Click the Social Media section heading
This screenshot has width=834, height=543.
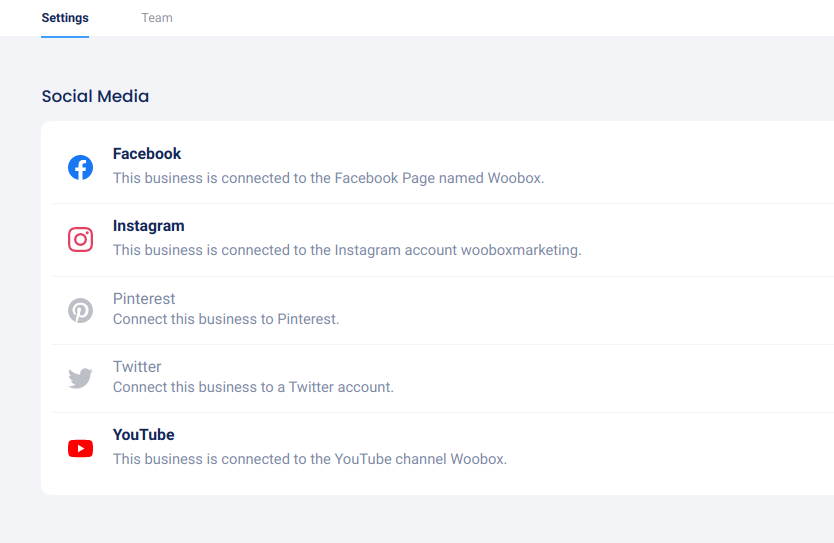tap(95, 97)
